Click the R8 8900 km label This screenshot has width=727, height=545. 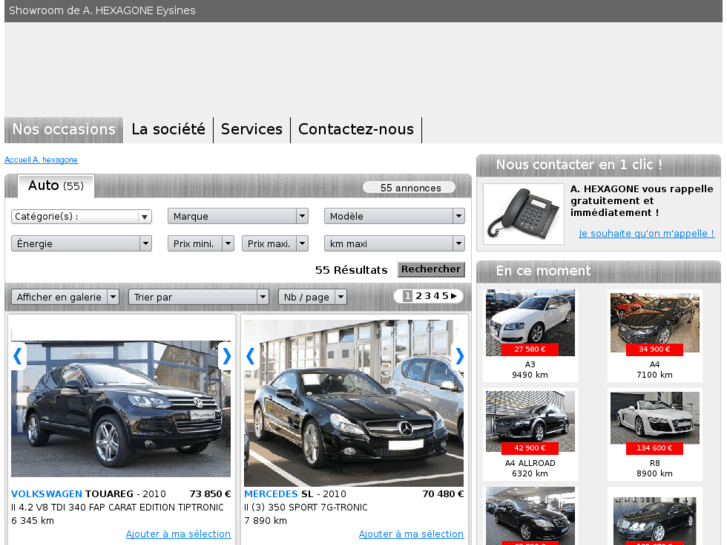point(655,468)
